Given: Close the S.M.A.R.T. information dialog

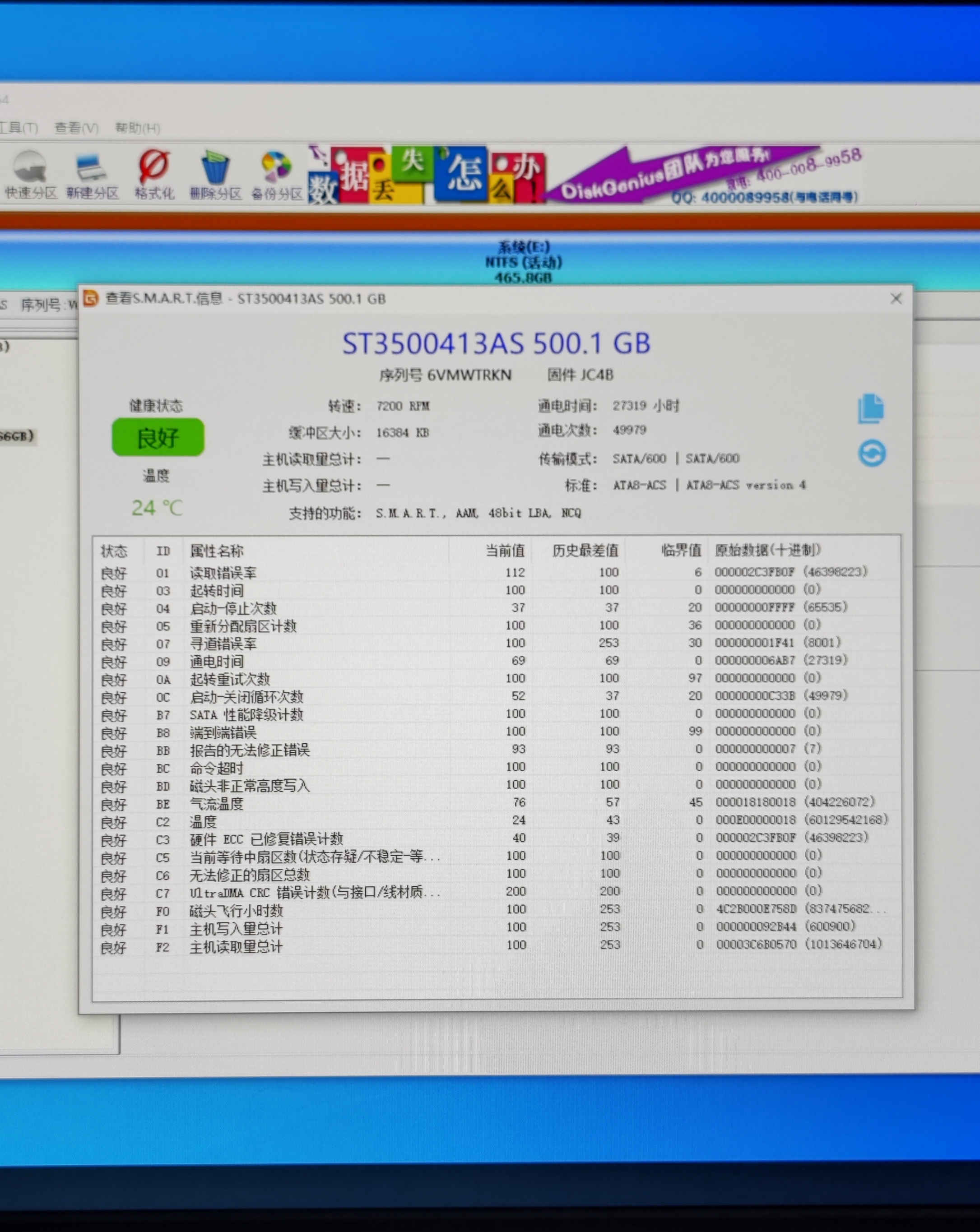Looking at the screenshot, I should point(896,299).
